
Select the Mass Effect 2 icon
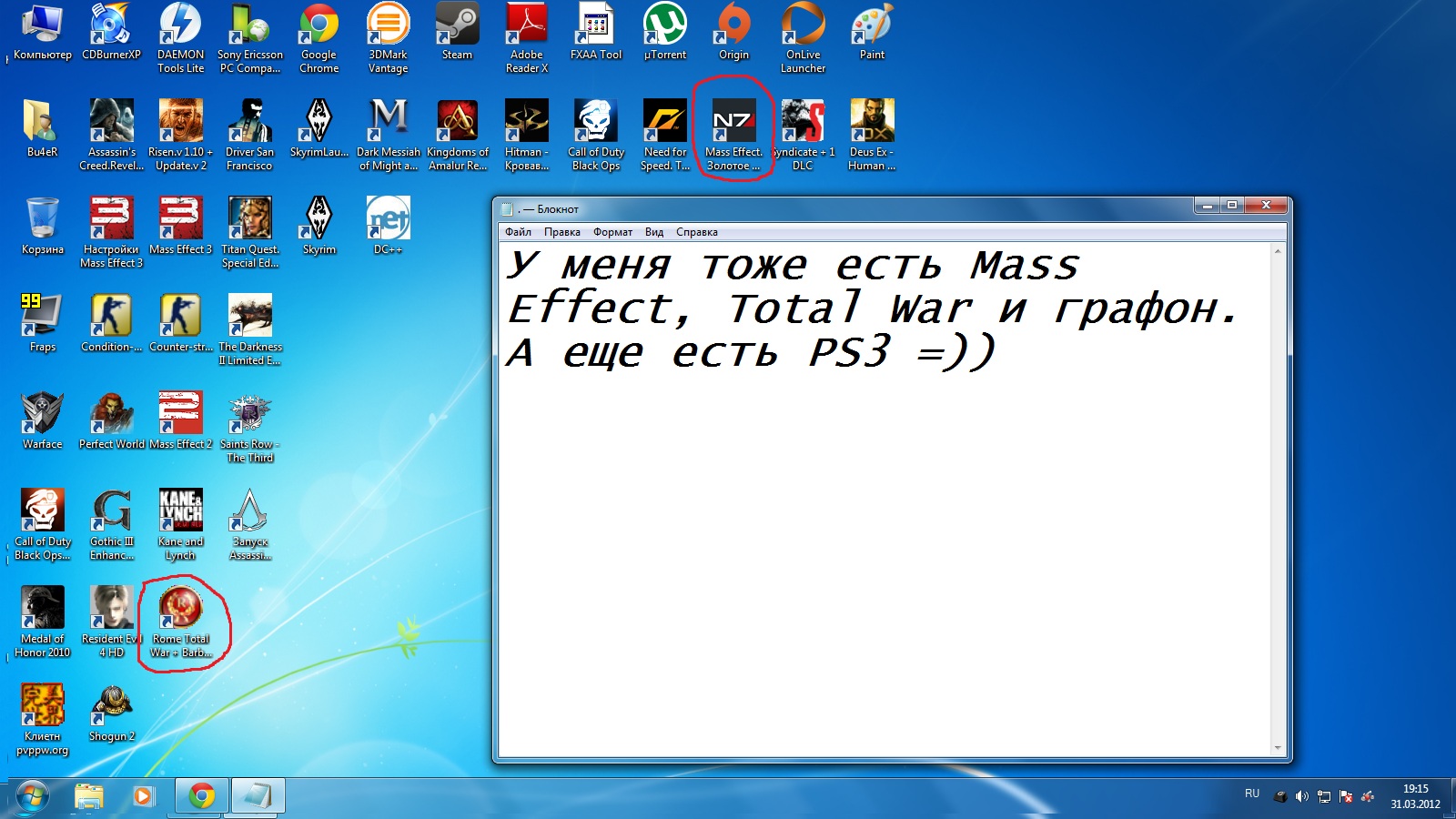pyautogui.click(x=180, y=420)
